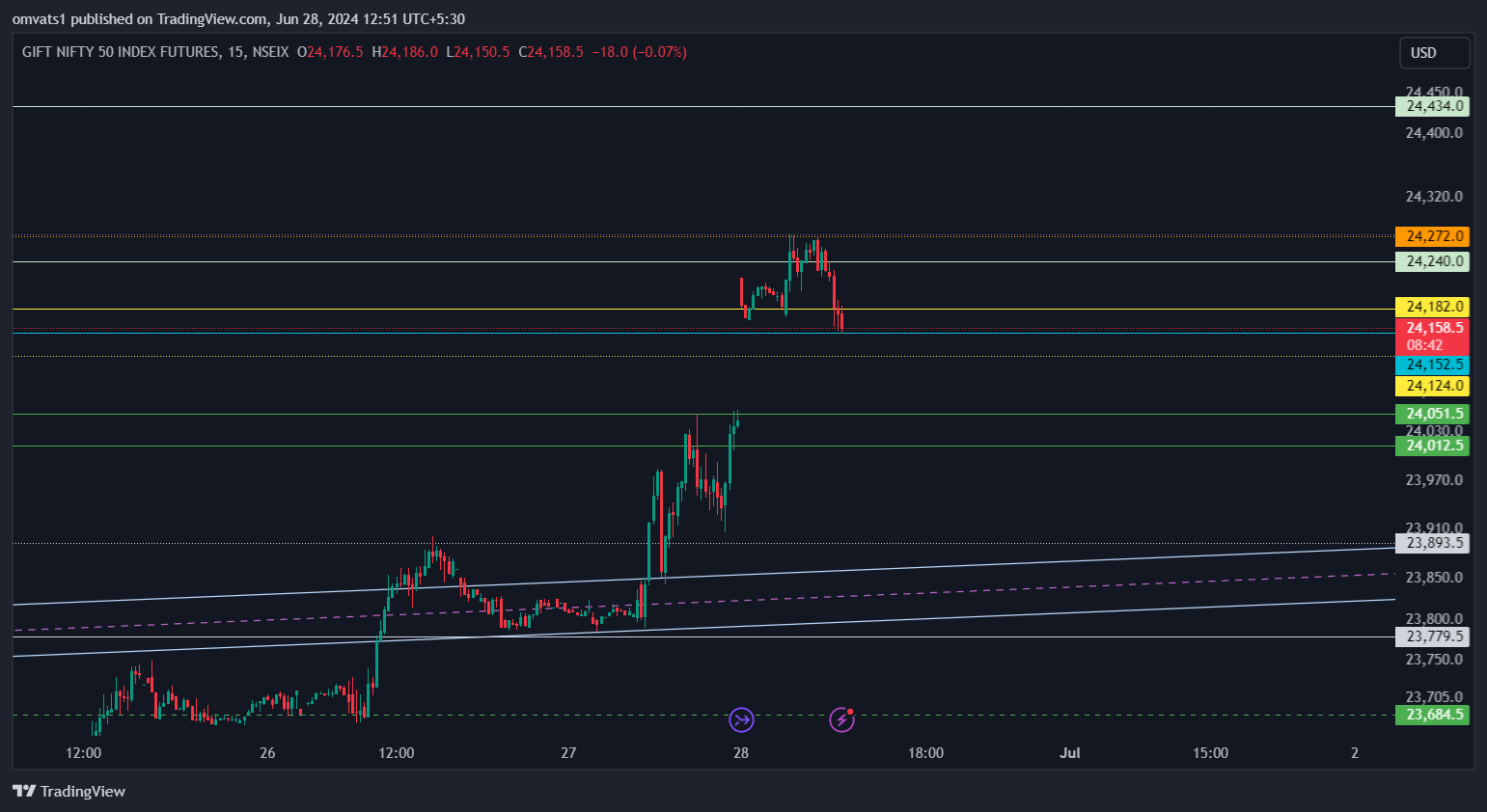Click the 23,800.0 price scale value

[x=1434, y=619]
